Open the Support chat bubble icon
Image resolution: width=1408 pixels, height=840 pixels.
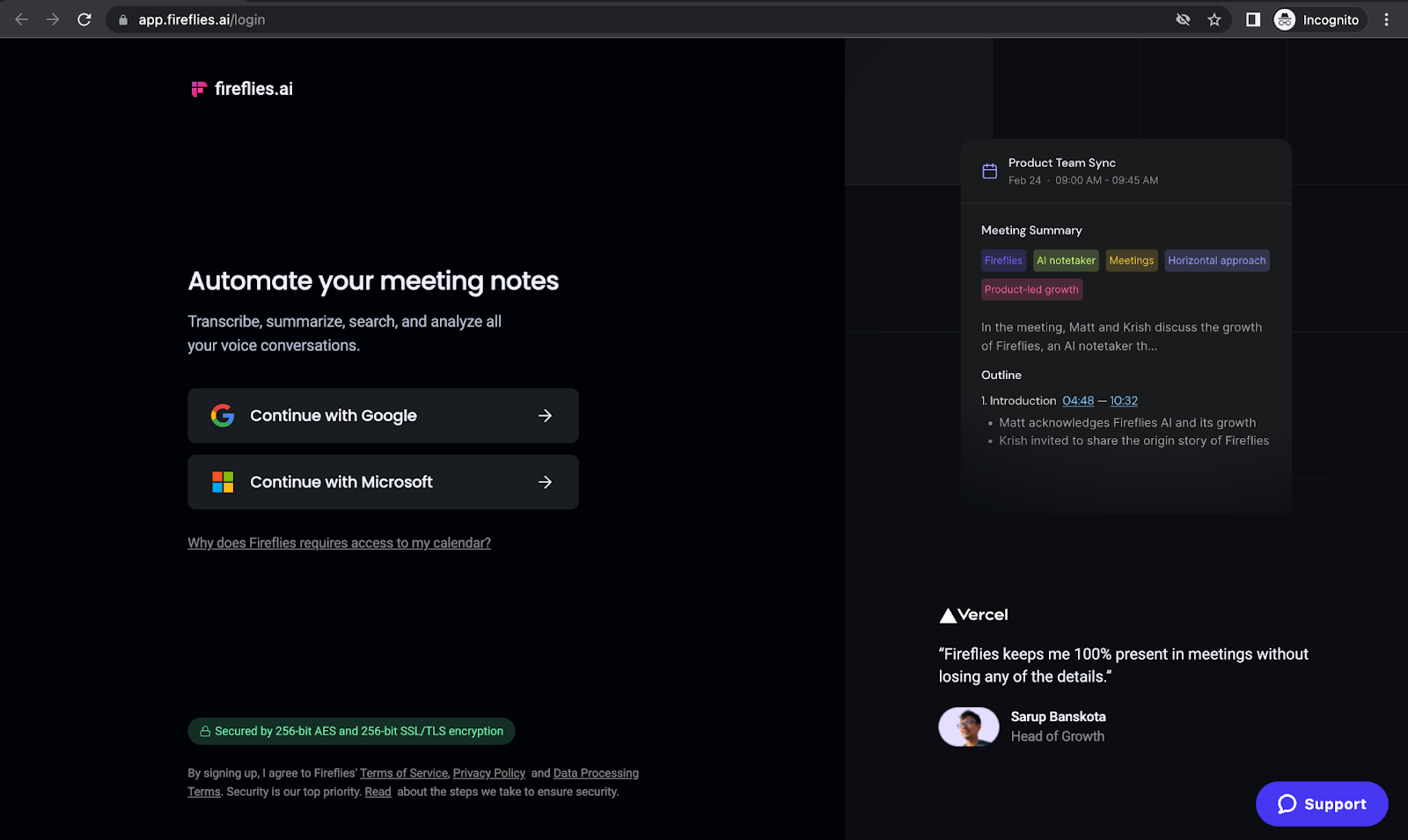pos(1287,803)
